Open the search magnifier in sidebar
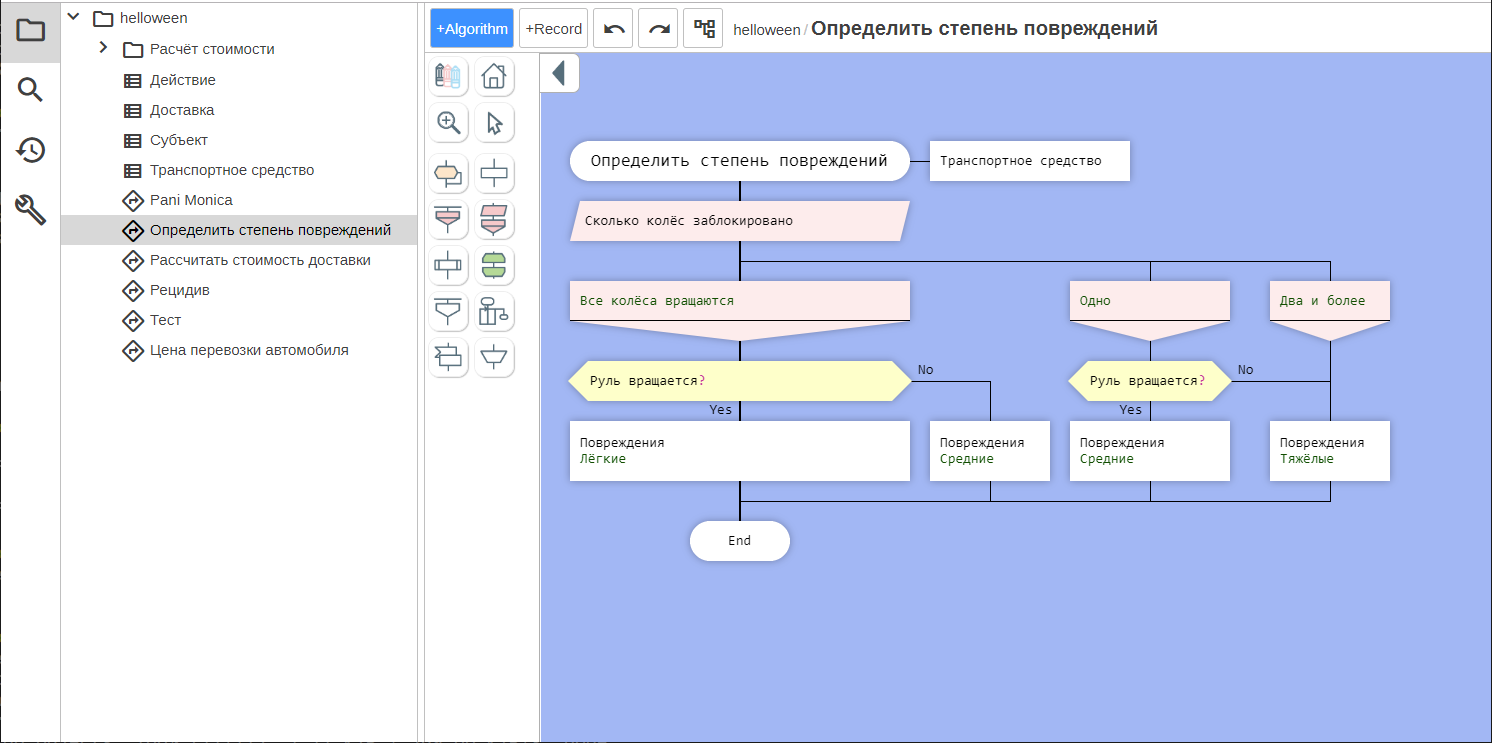 31,90
